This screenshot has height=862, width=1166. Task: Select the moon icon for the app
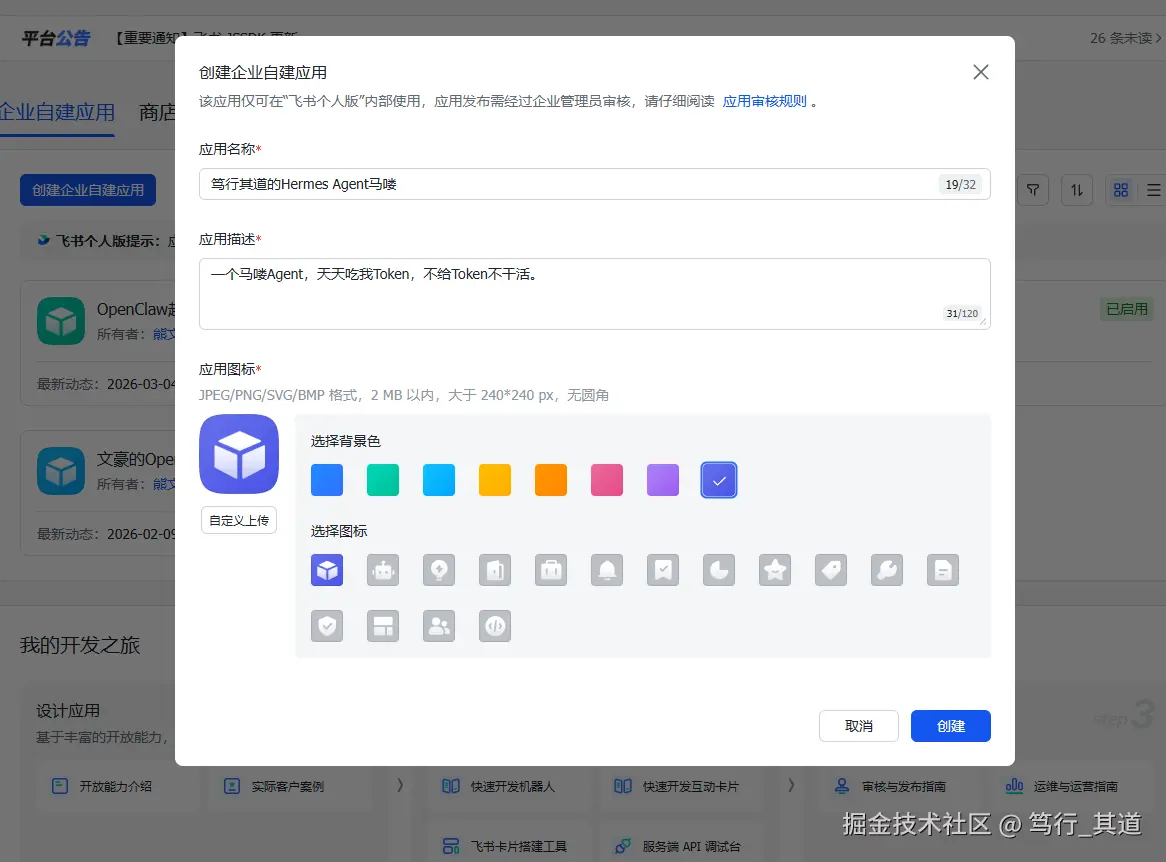pyautogui.click(x=719, y=570)
